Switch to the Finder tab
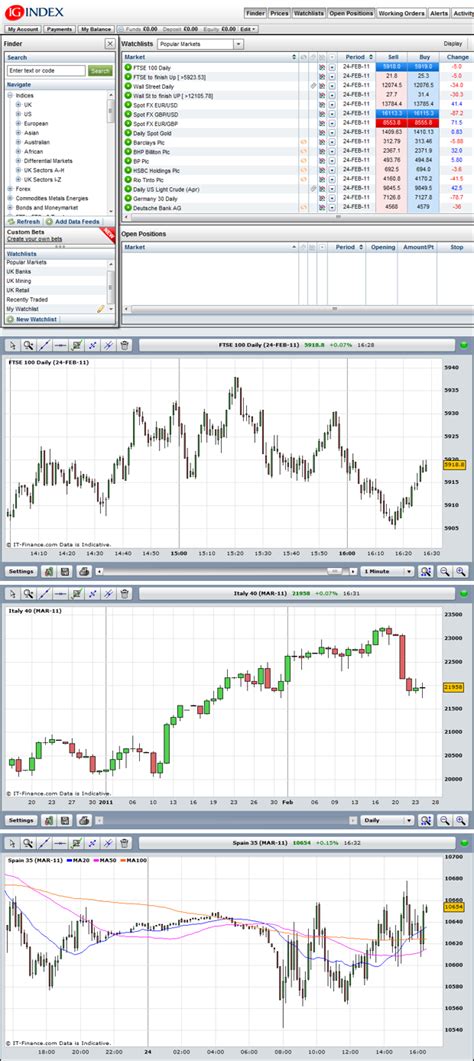The width and height of the screenshot is (474, 1061). (x=256, y=13)
